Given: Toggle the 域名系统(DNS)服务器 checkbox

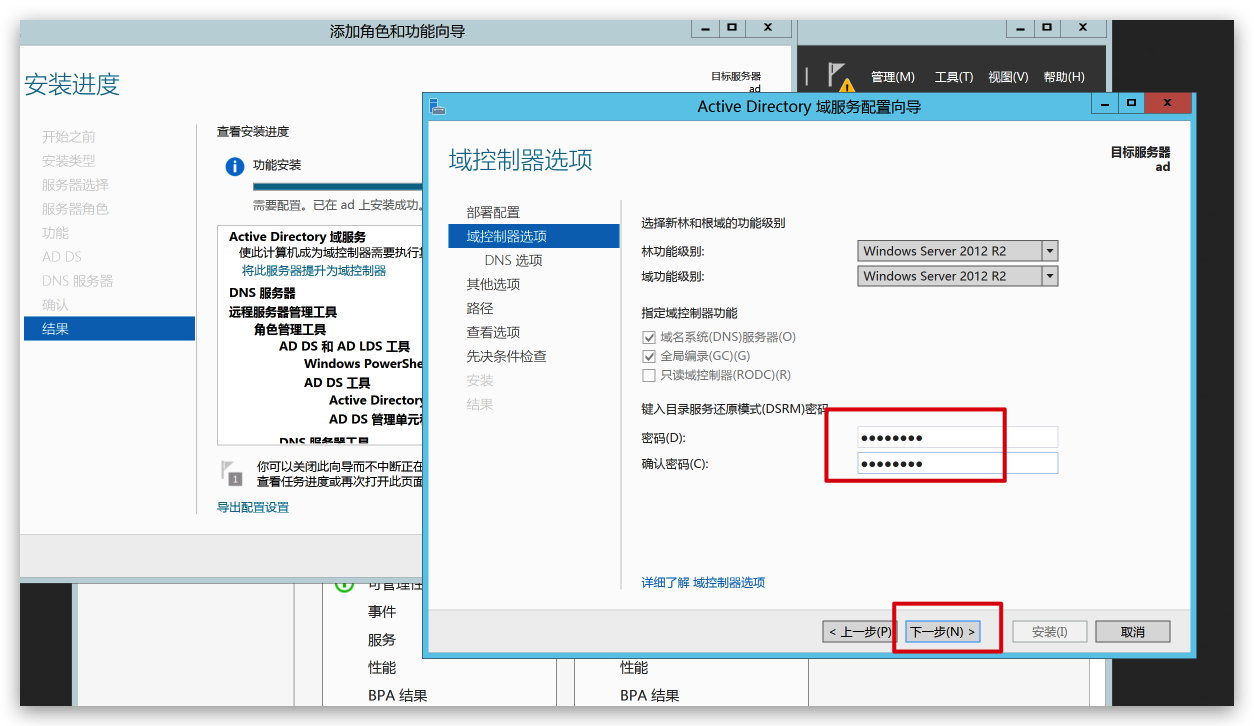Looking at the screenshot, I should coord(649,338).
